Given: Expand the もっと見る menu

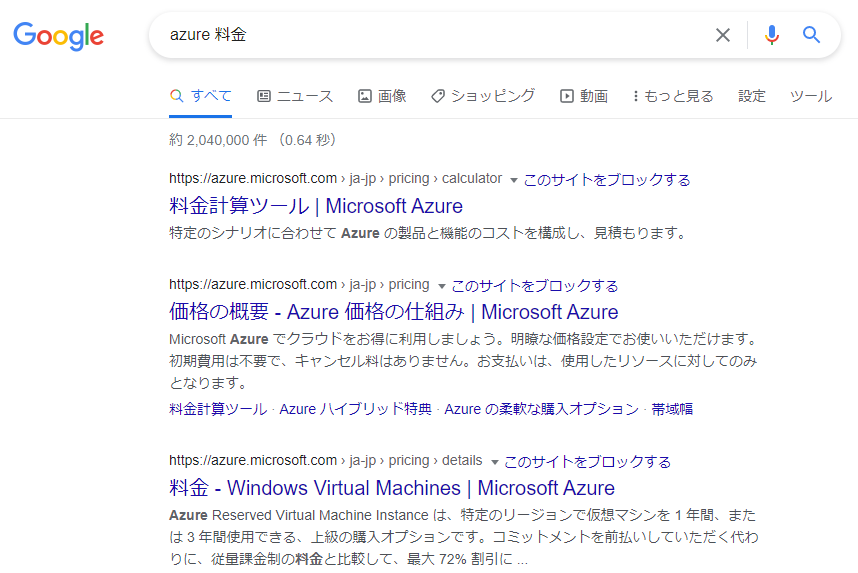Looking at the screenshot, I should tap(673, 96).
